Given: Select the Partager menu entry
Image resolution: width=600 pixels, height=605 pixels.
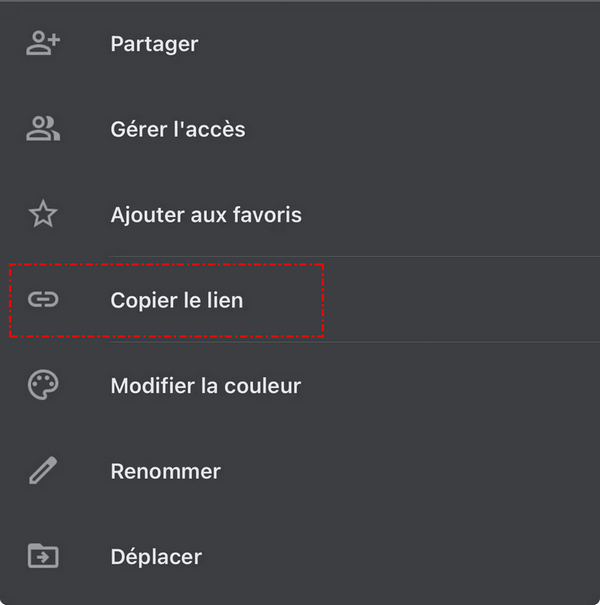Looking at the screenshot, I should pyautogui.click(x=154, y=44).
